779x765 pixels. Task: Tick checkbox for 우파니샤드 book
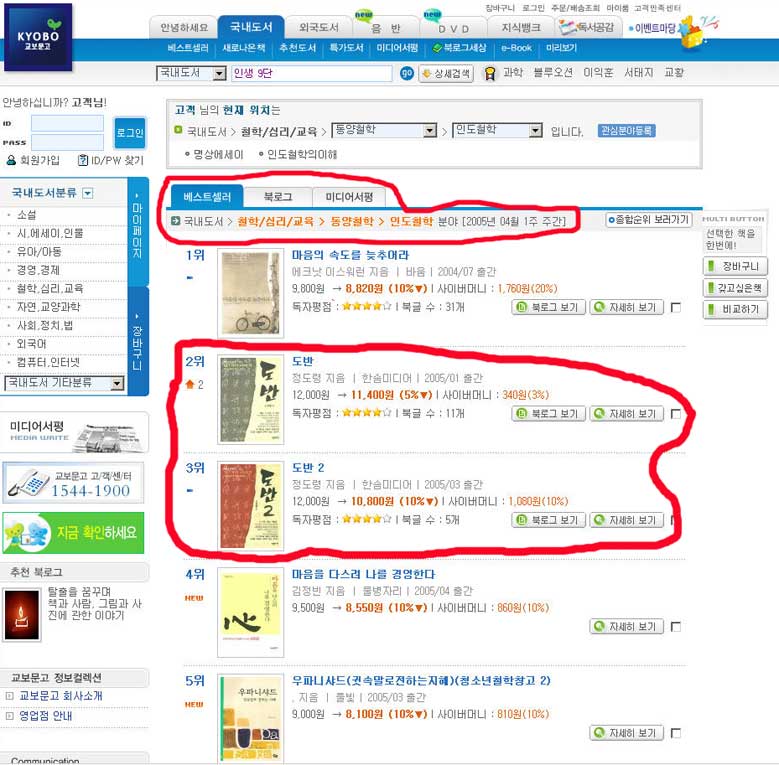[x=676, y=733]
